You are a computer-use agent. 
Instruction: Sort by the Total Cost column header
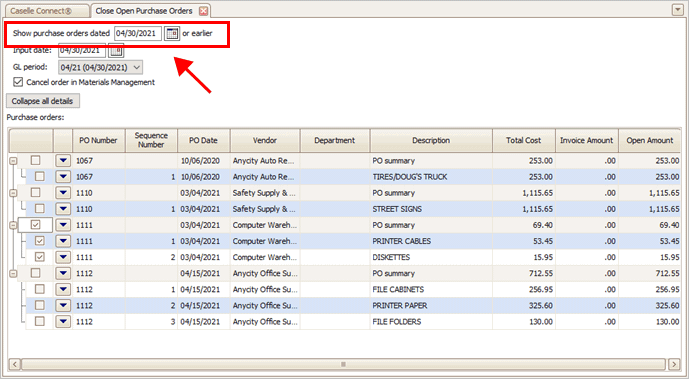[524, 141]
